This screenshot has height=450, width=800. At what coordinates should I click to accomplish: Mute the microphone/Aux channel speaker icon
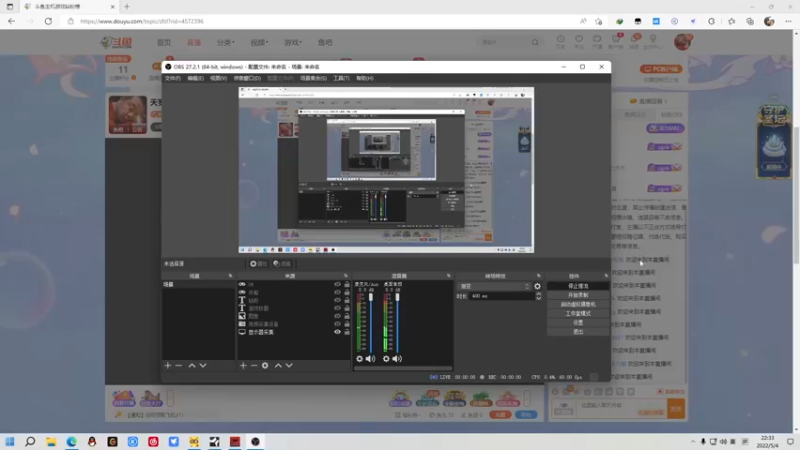(x=370, y=359)
